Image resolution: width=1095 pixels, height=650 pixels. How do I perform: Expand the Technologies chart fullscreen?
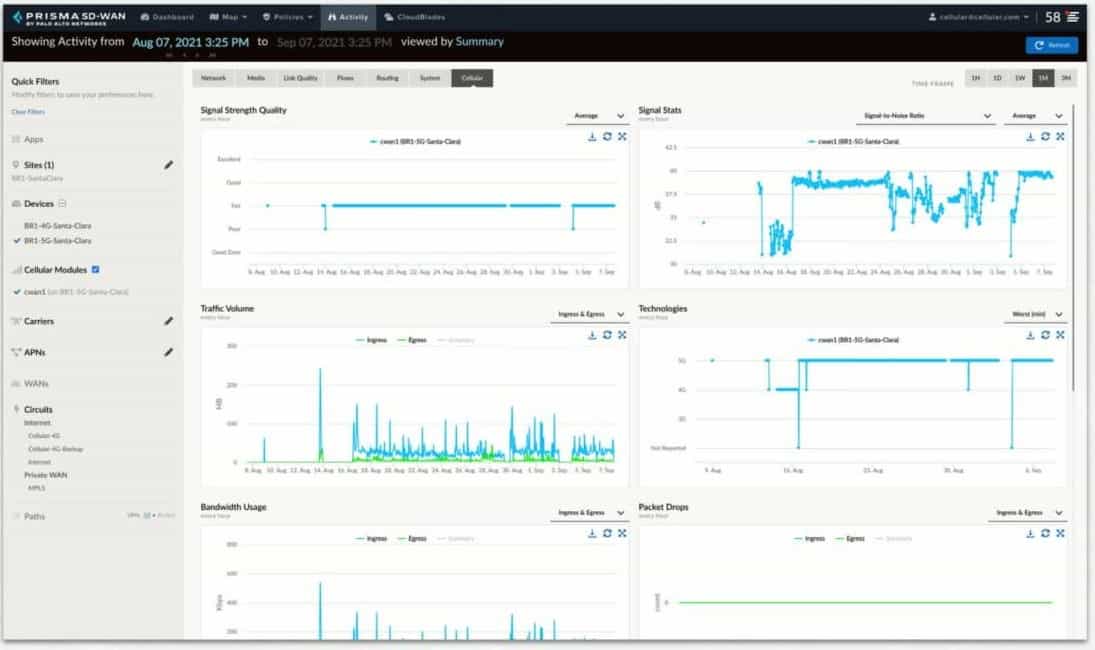point(1060,335)
